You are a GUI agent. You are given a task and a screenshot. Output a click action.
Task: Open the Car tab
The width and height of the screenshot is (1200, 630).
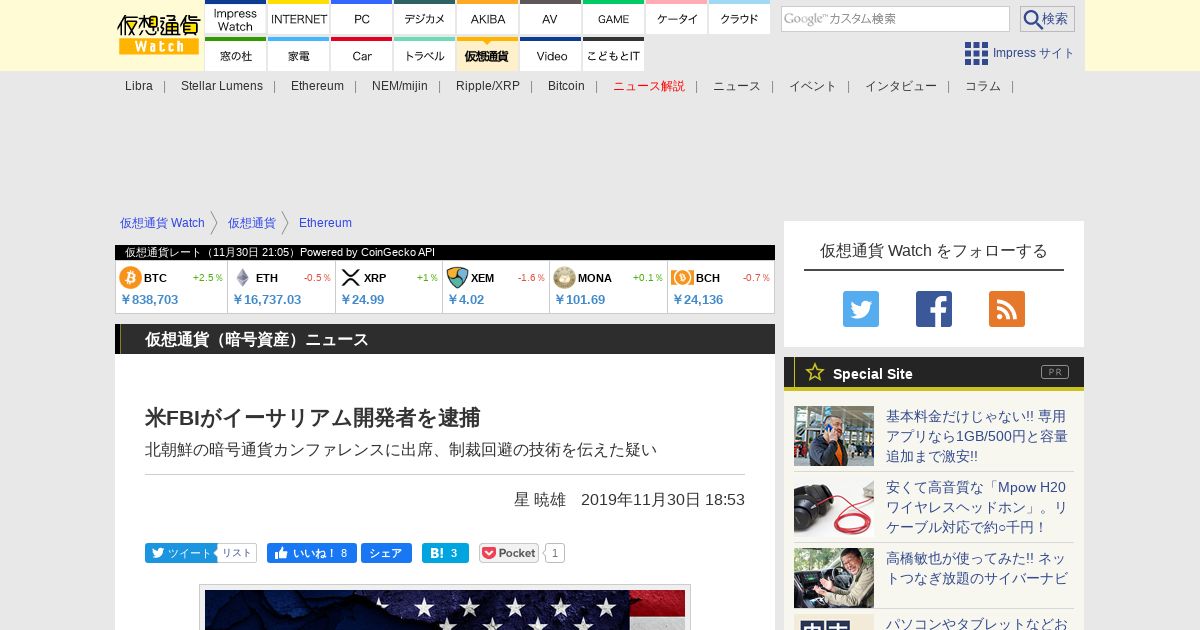coord(361,55)
